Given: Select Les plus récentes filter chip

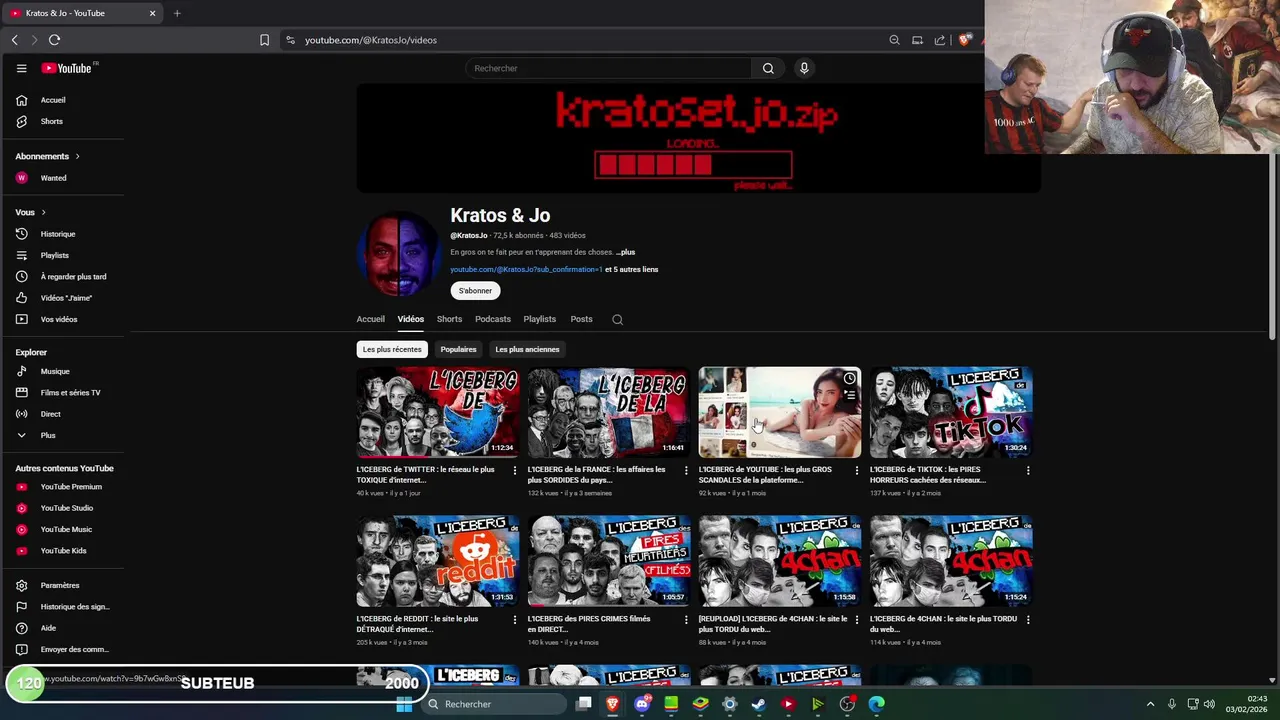Looking at the screenshot, I should (x=392, y=349).
